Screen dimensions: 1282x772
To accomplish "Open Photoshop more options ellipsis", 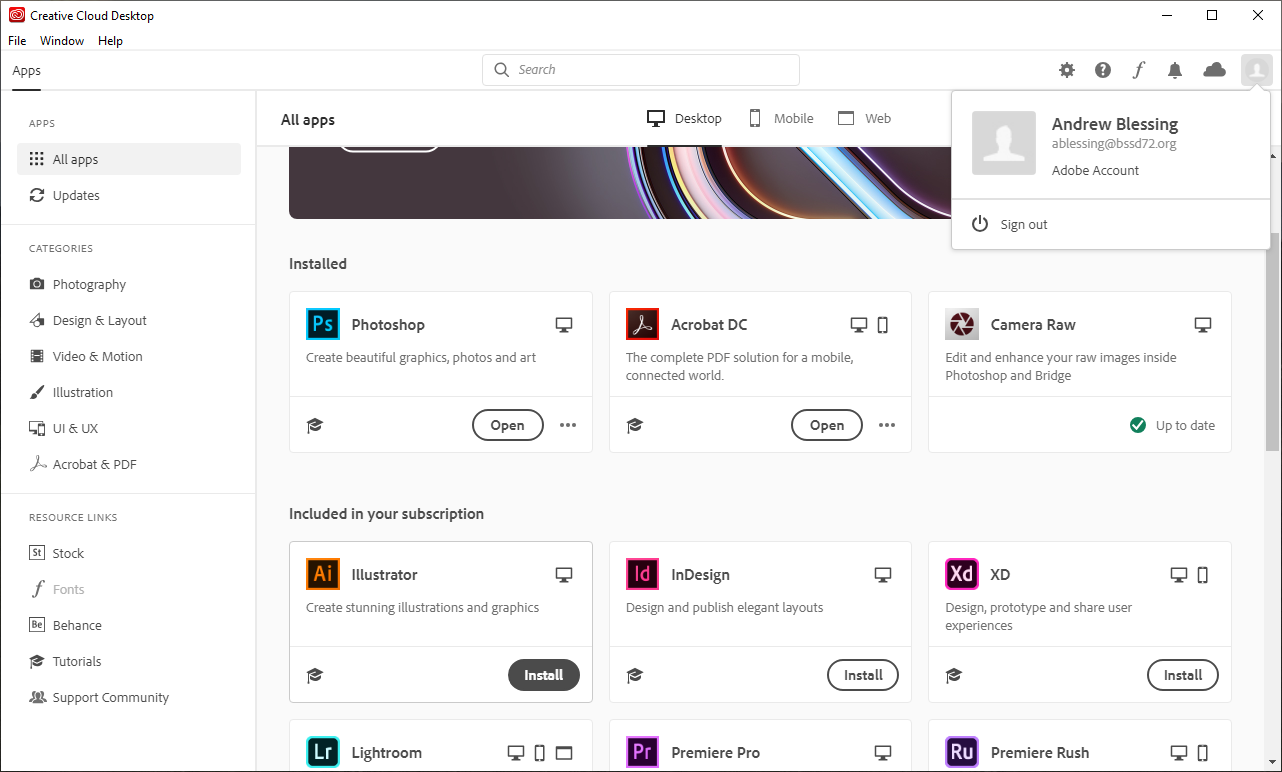I will click(x=568, y=425).
